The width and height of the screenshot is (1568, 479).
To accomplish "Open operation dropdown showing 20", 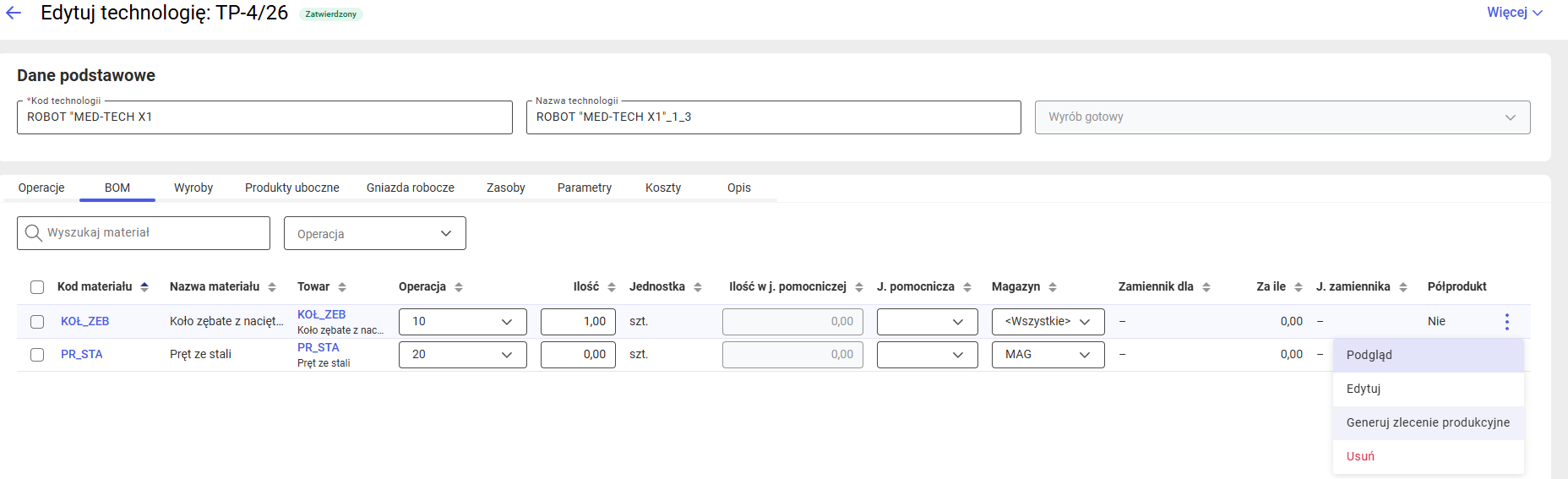I will [463, 355].
